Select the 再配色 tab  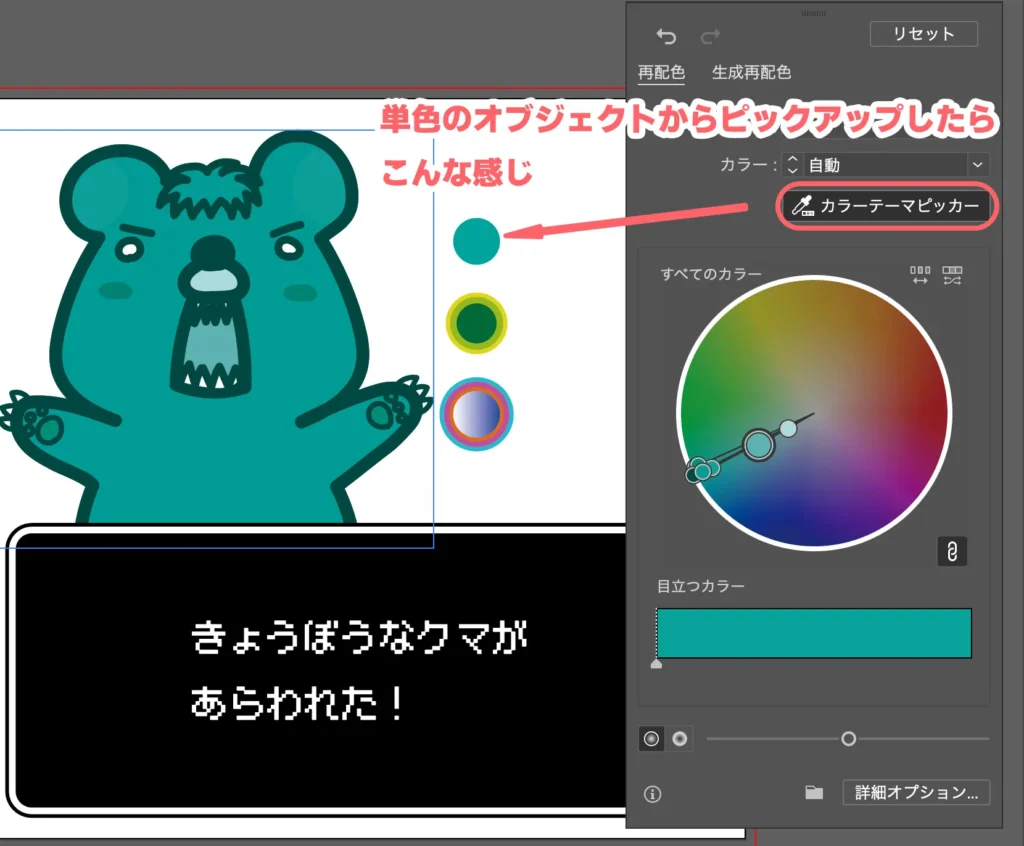coord(661,72)
